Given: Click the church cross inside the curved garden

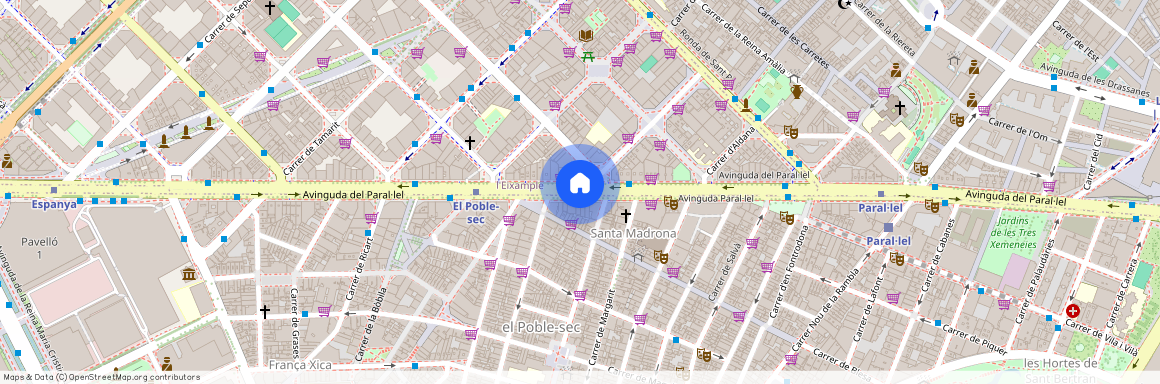Looking at the screenshot, I should click(x=900, y=109).
